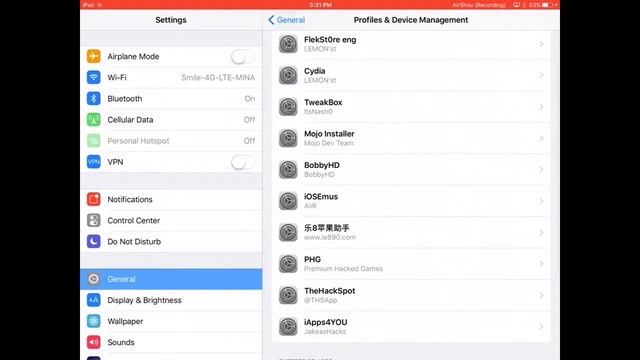Expand Mojo Installer row chevron
Screen dimensions: 640x360
click(x=541, y=138)
